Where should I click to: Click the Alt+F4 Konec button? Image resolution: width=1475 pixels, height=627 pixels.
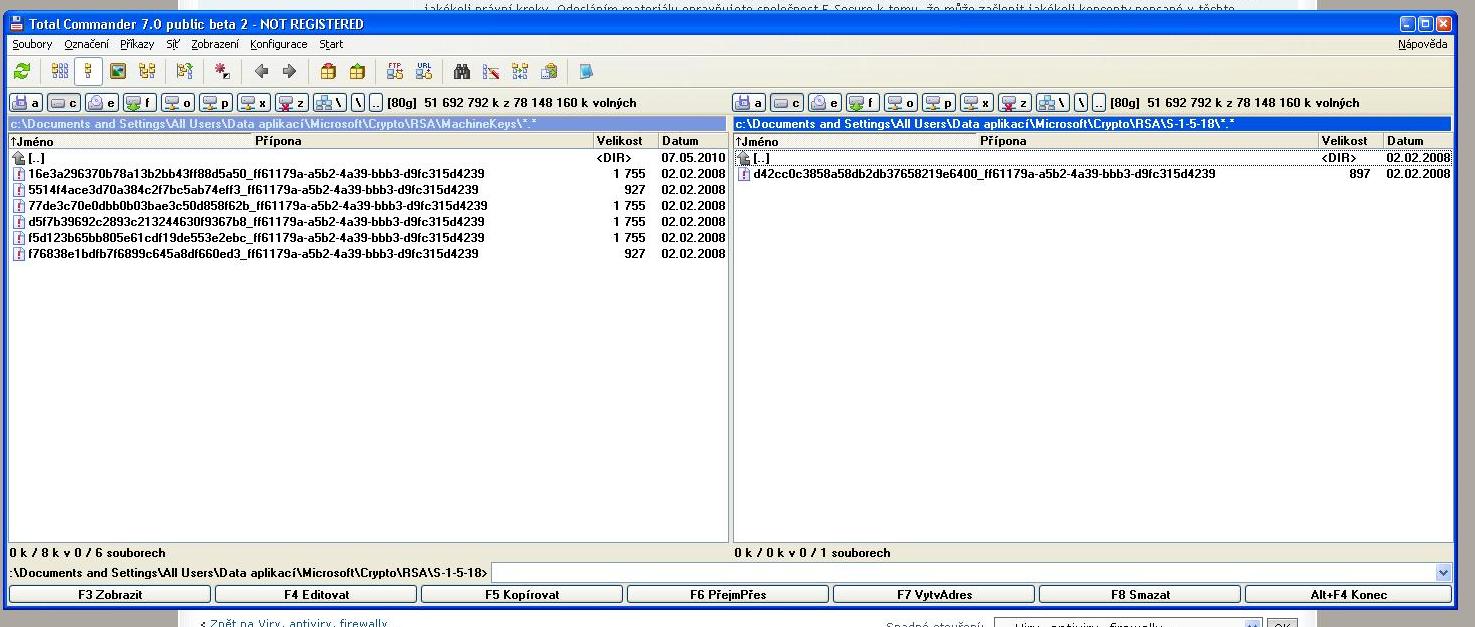point(1348,594)
